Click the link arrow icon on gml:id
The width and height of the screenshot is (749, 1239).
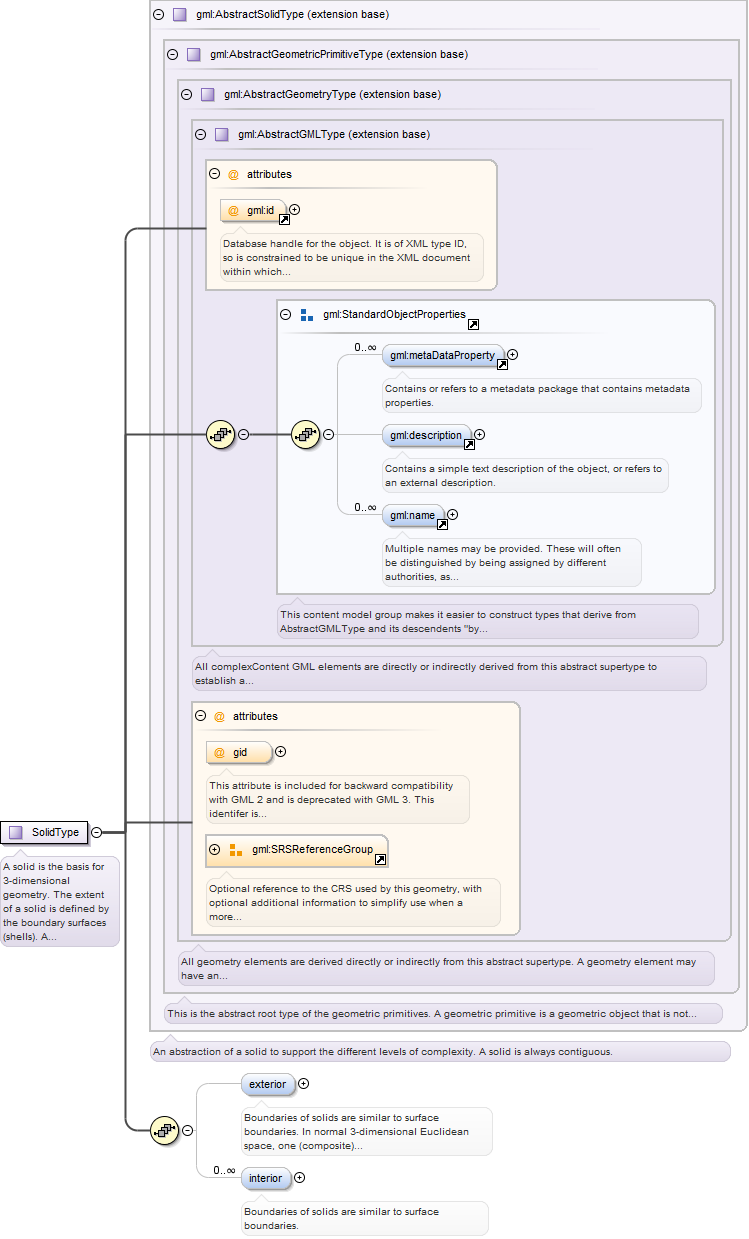pyautogui.click(x=284, y=219)
